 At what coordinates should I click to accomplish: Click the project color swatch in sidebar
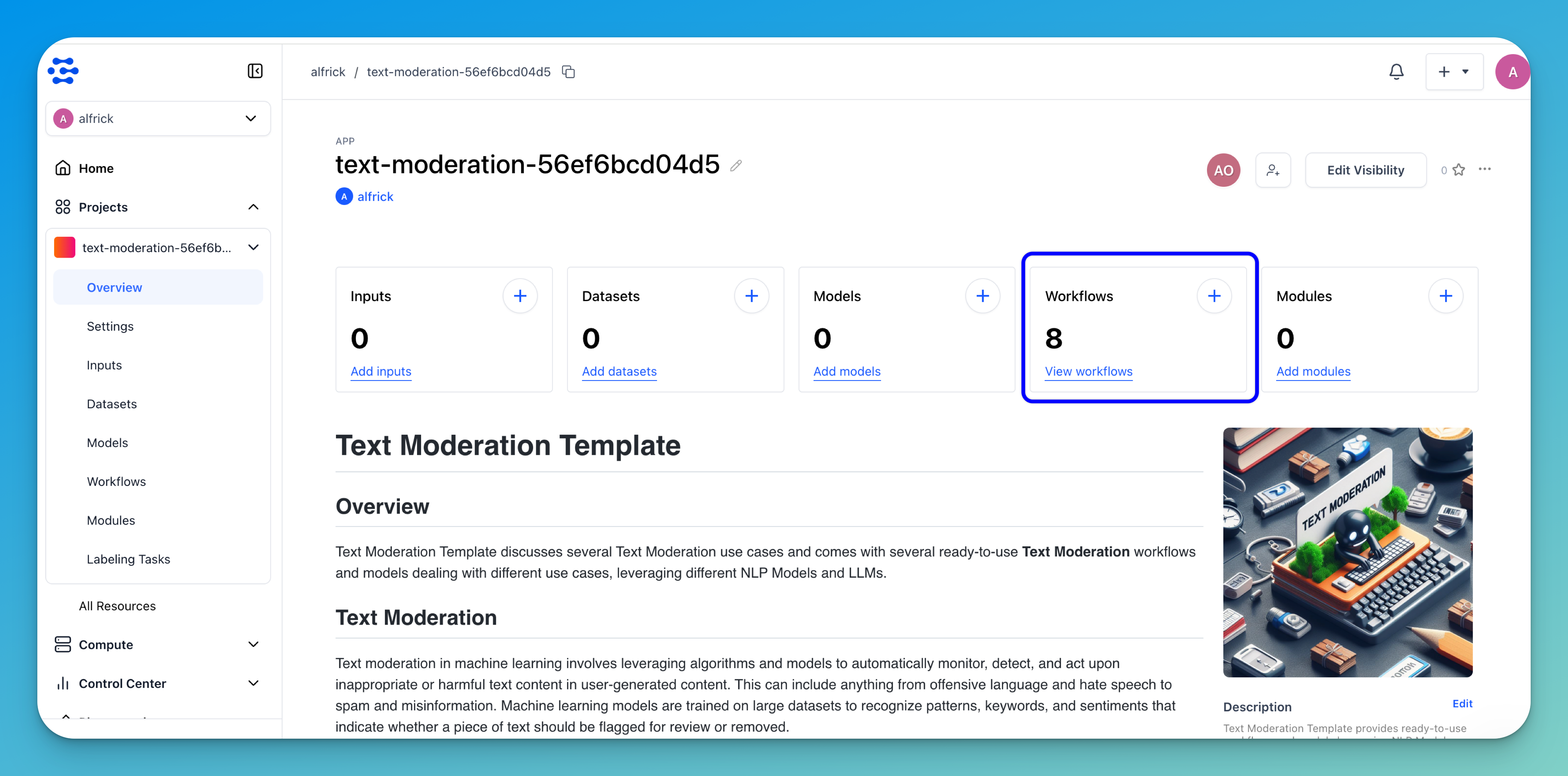[65, 248]
